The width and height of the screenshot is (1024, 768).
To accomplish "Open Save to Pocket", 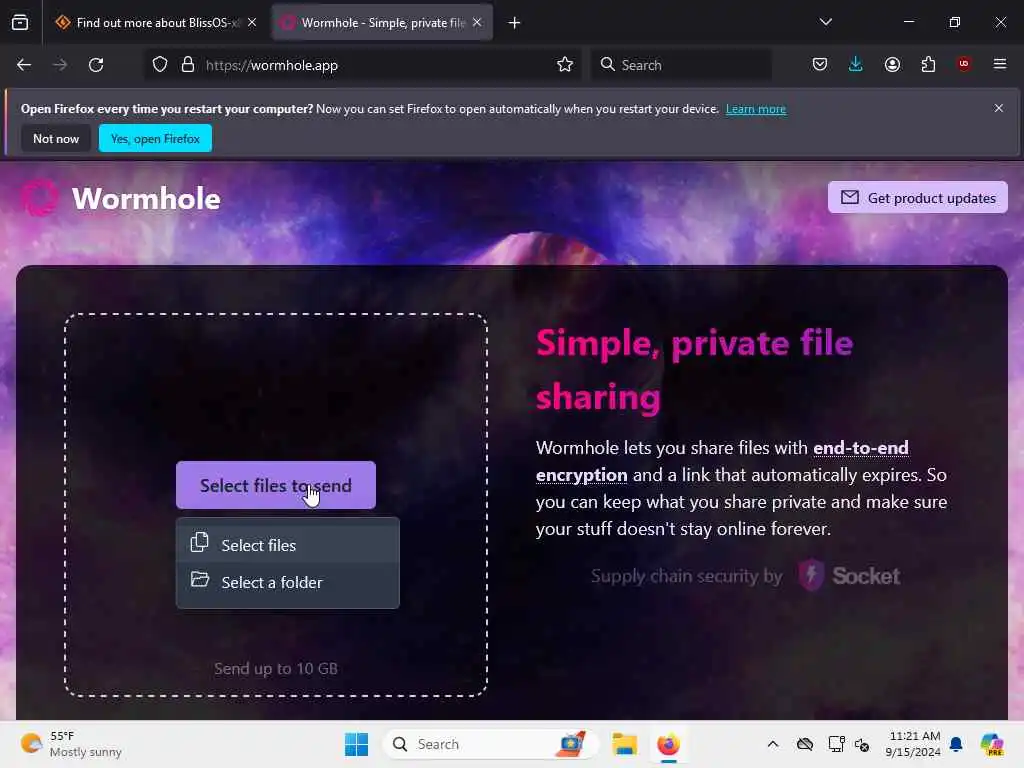I will [x=820, y=64].
